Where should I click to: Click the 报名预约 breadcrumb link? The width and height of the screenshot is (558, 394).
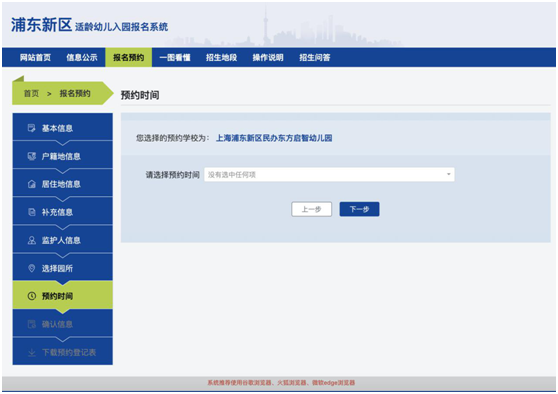tap(75, 94)
